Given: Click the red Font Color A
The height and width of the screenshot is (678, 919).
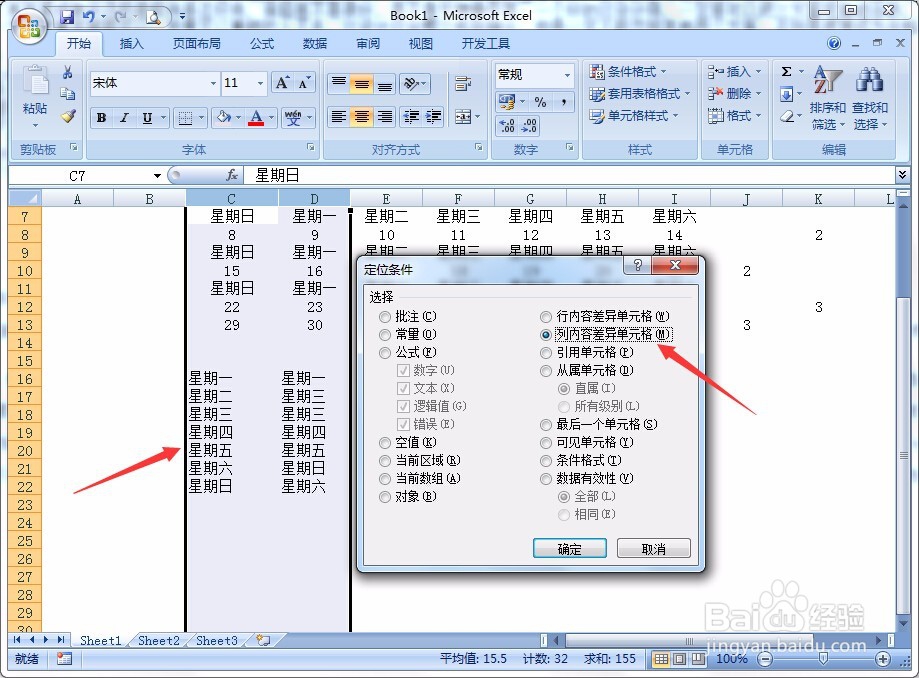Looking at the screenshot, I should [x=256, y=118].
